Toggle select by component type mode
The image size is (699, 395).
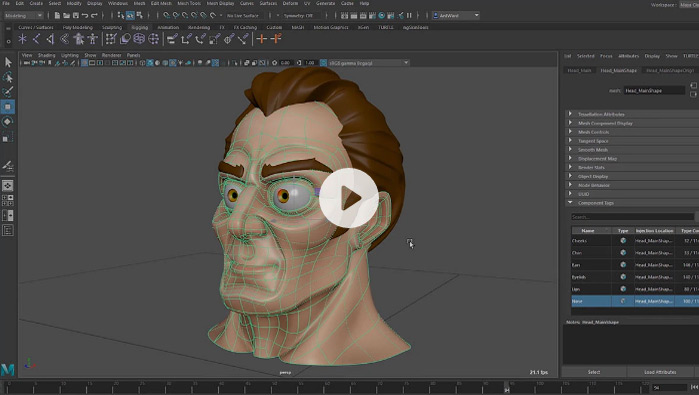(x=140, y=16)
